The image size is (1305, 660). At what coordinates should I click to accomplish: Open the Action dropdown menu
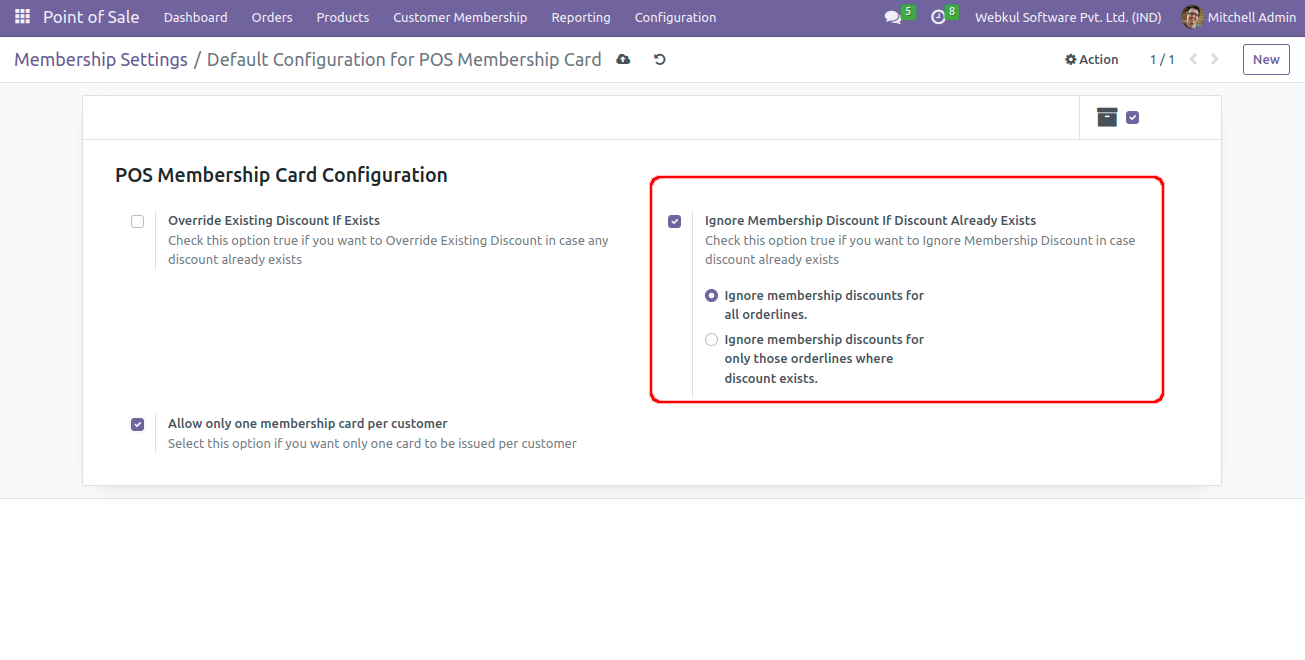pyautogui.click(x=1091, y=60)
